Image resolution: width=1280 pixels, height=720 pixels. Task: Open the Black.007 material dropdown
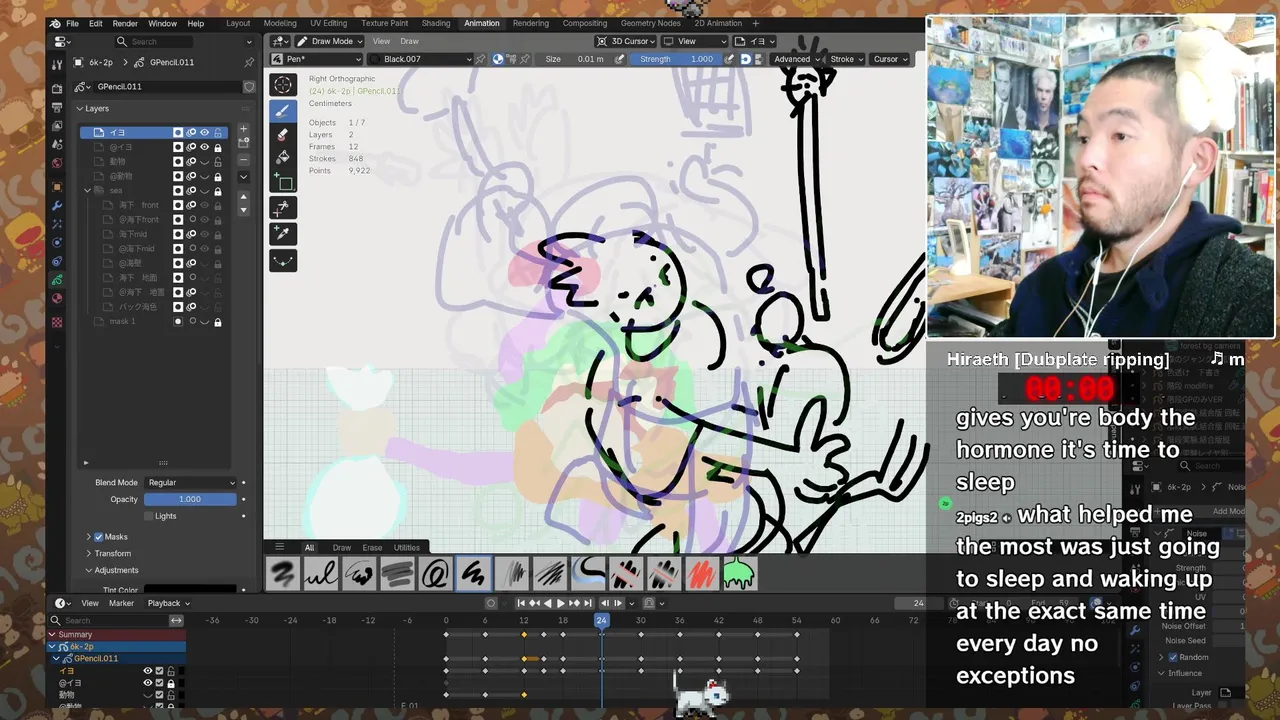click(x=420, y=59)
